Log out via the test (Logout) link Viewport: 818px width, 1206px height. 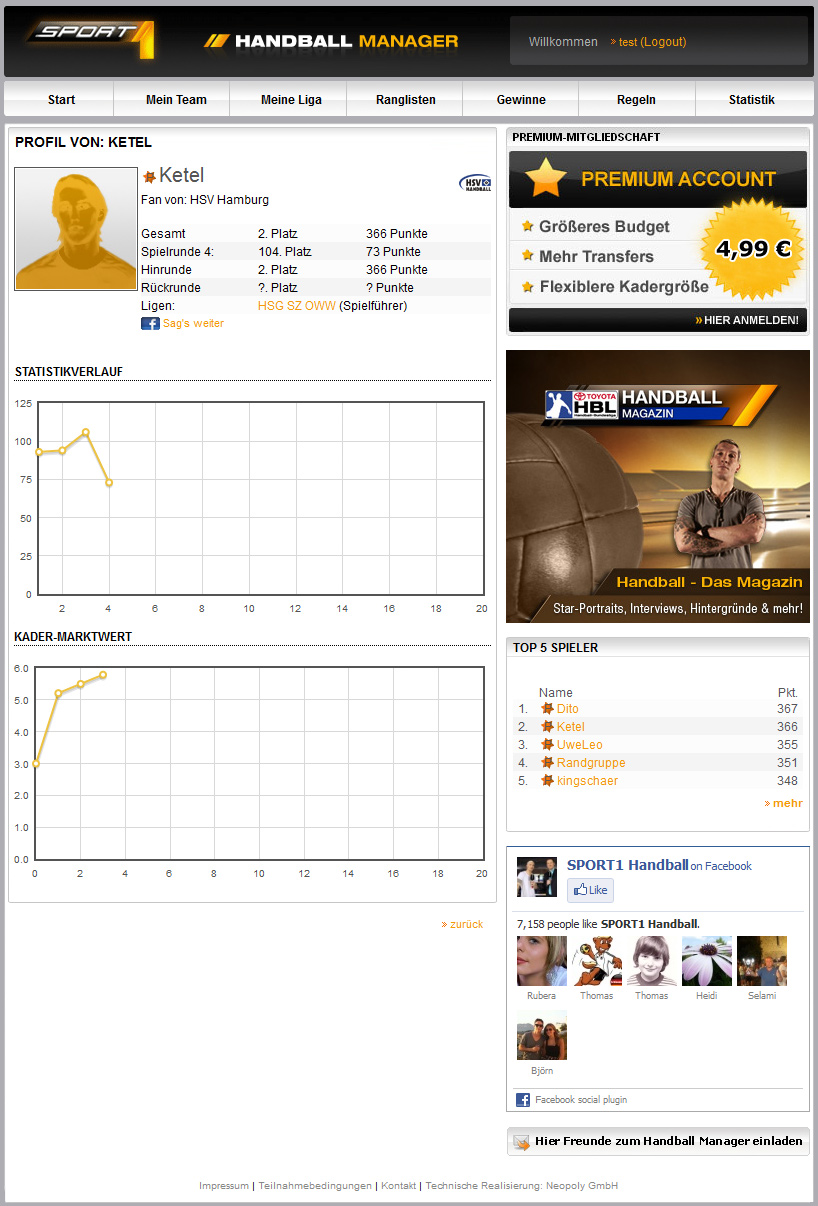click(x=652, y=42)
